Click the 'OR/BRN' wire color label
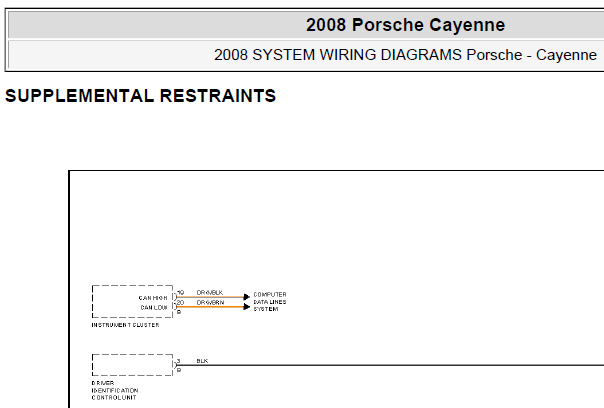Screen dimensions: 604x408 point(210,302)
